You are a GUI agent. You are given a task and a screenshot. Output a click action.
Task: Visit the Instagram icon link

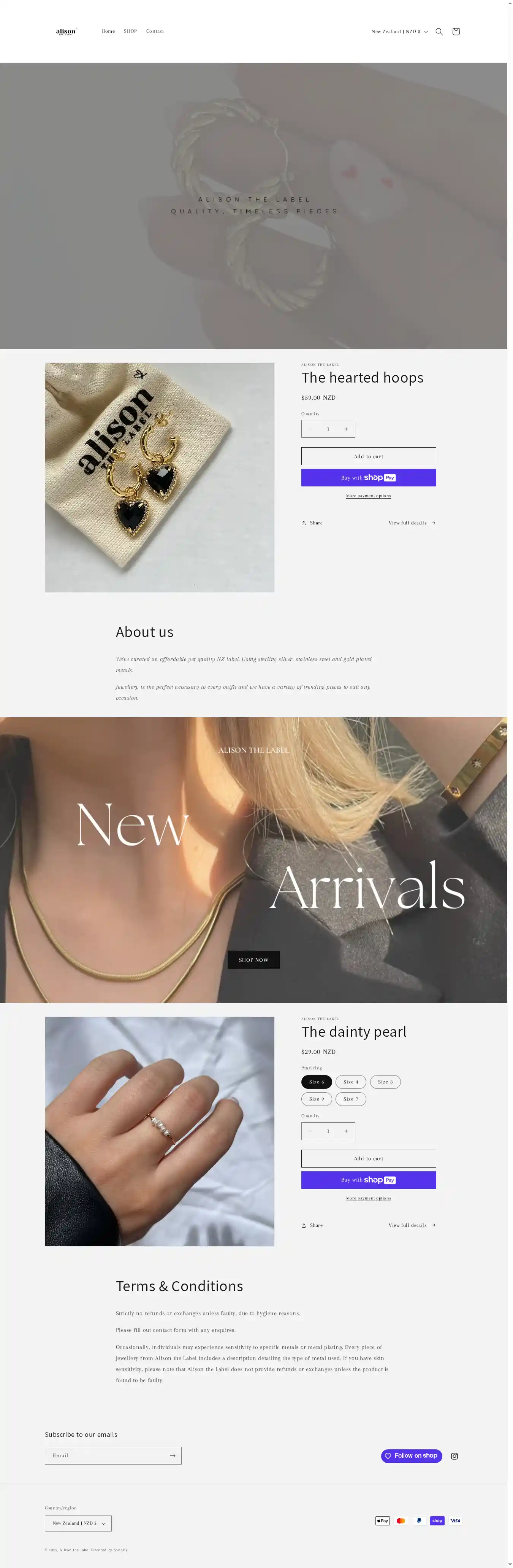point(454,1456)
